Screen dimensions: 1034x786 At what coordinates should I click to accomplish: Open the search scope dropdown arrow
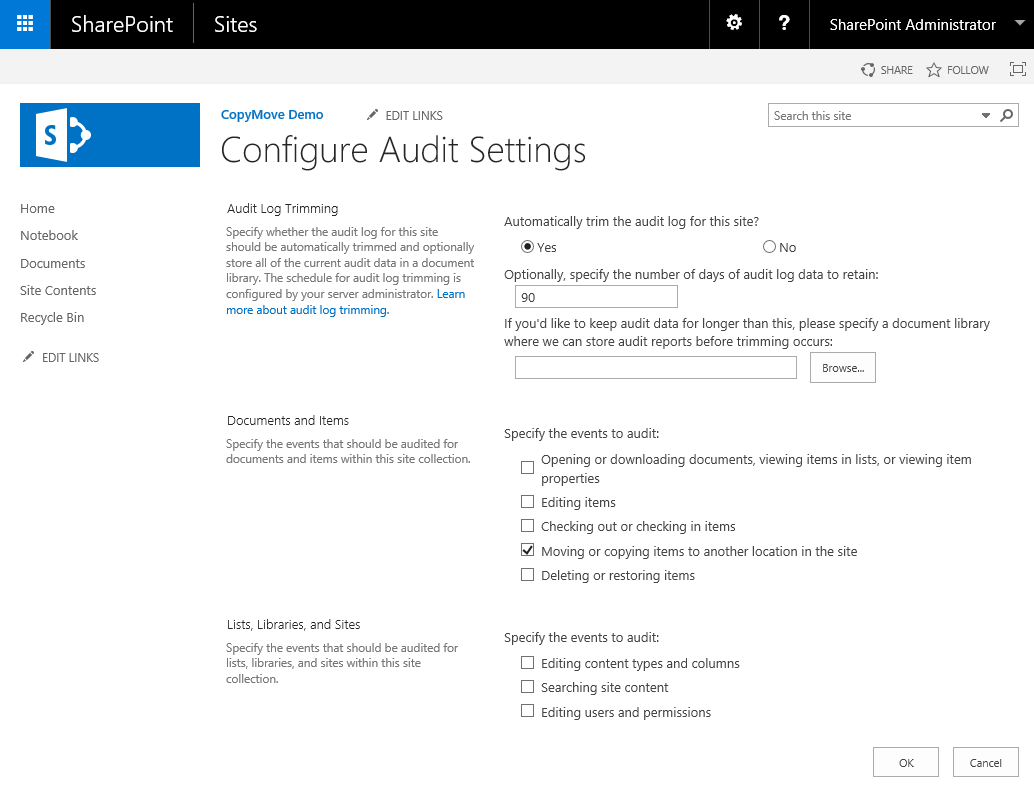point(986,115)
